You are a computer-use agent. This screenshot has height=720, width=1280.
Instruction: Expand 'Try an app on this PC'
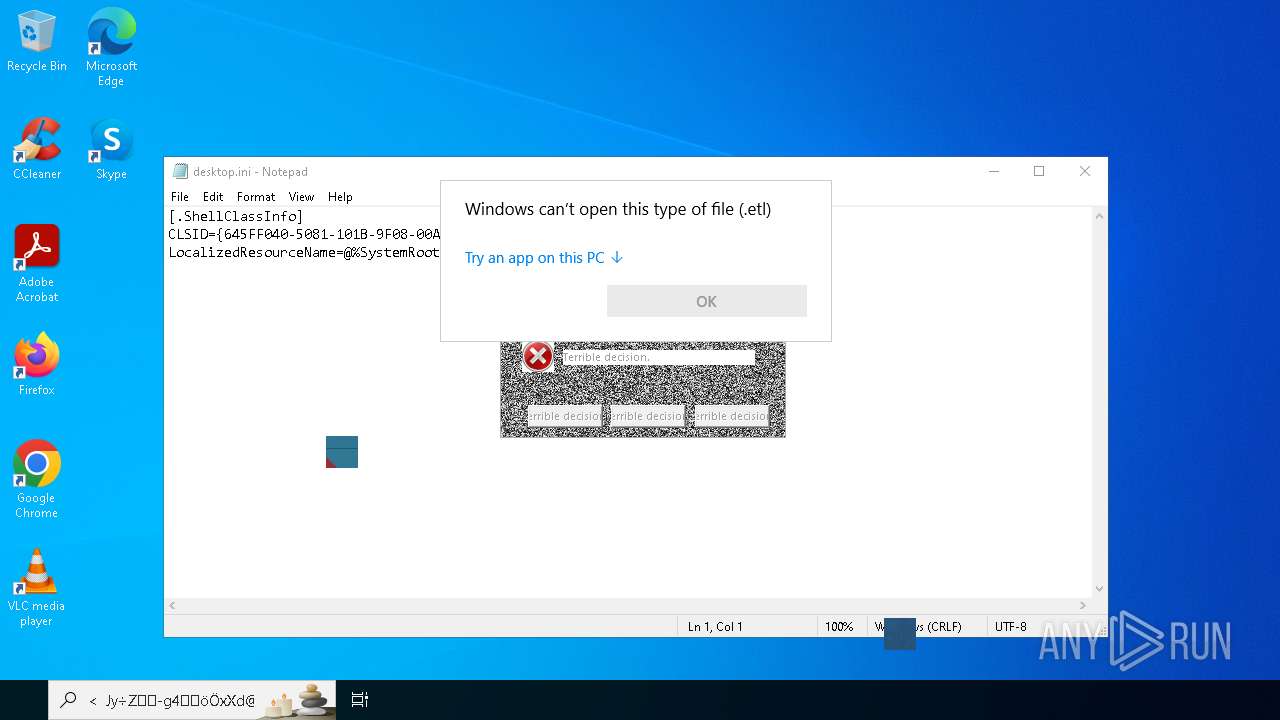(544, 258)
